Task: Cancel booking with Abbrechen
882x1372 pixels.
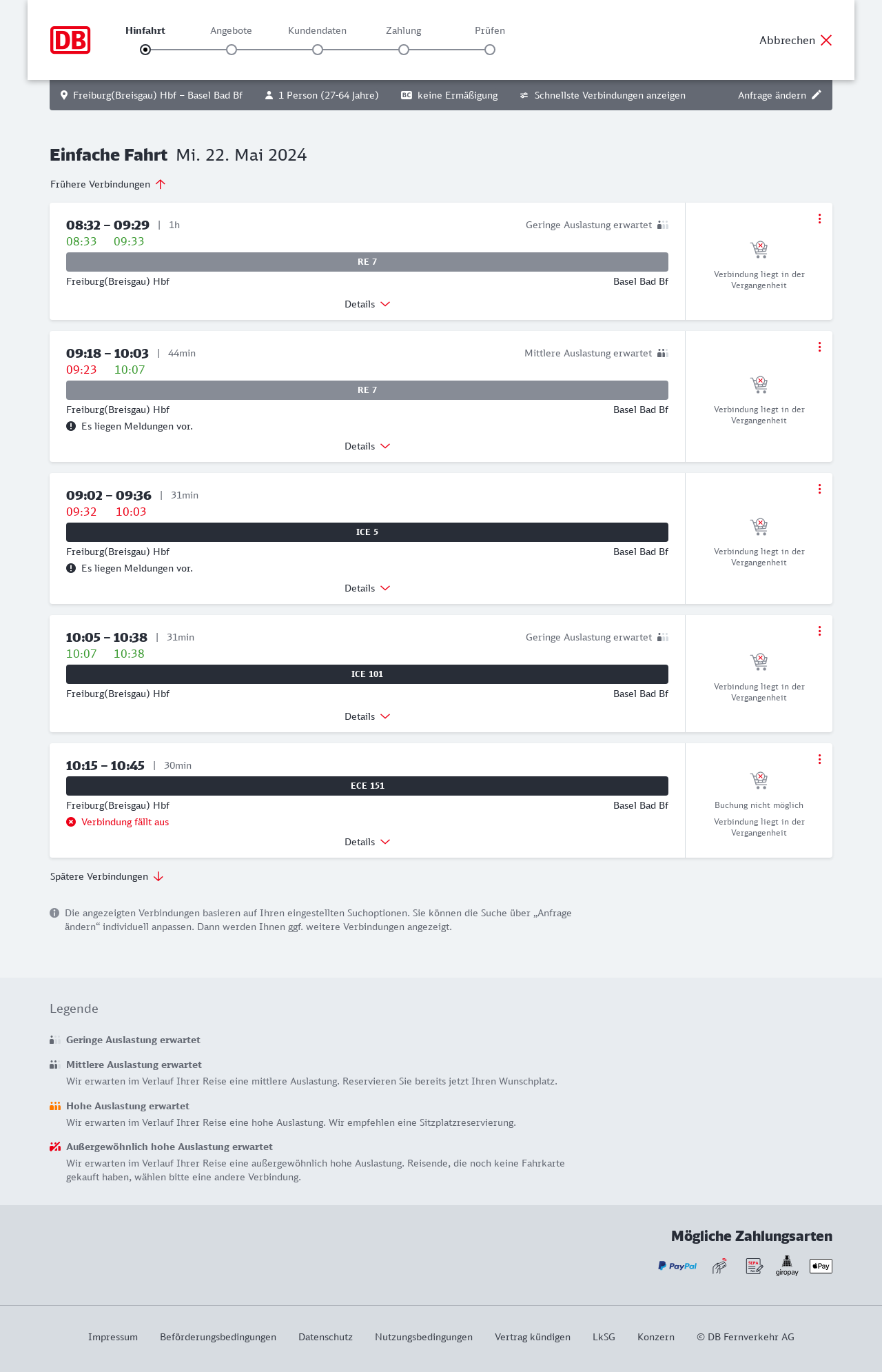Action: (796, 40)
